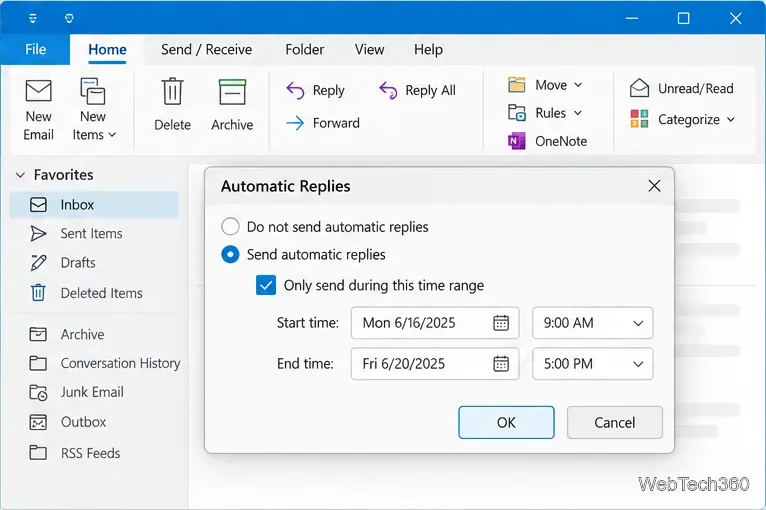Click the Categorize colored squares icon

(x=639, y=119)
